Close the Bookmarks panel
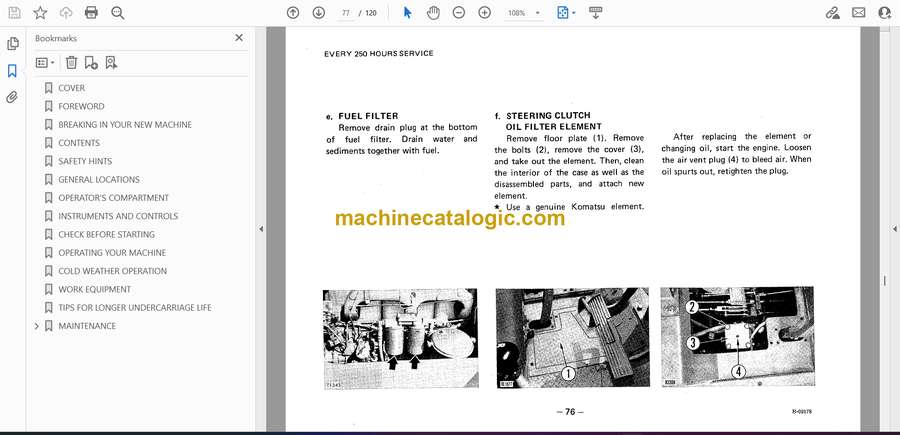 pyautogui.click(x=239, y=38)
